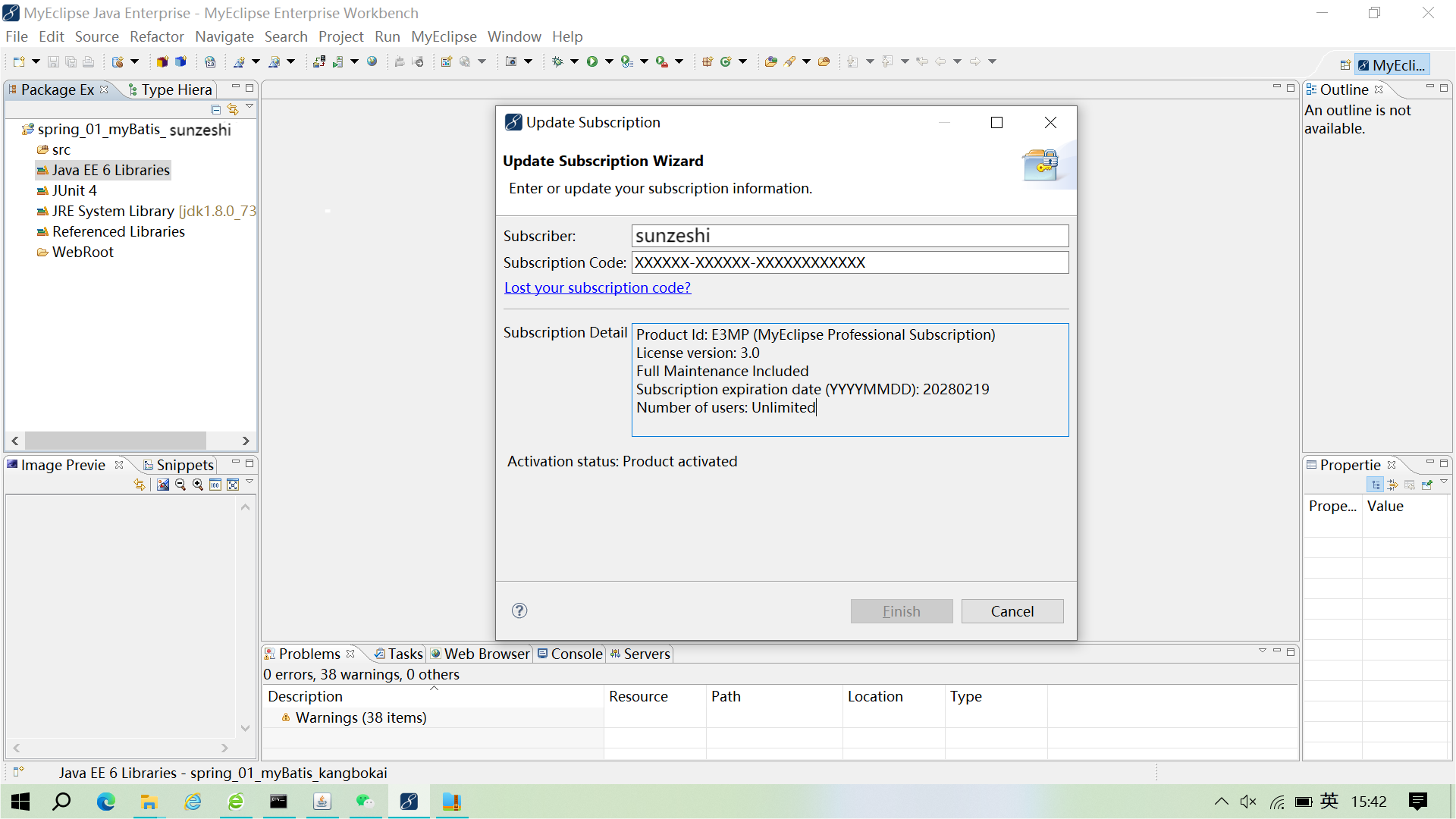Click the Open Perspective icon
The image size is (1456, 819).
(1345, 65)
